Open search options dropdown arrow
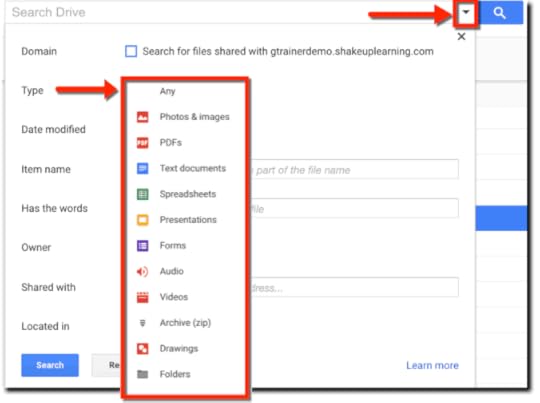The height and width of the screenshot is (403, 540). tap(466, 12)
